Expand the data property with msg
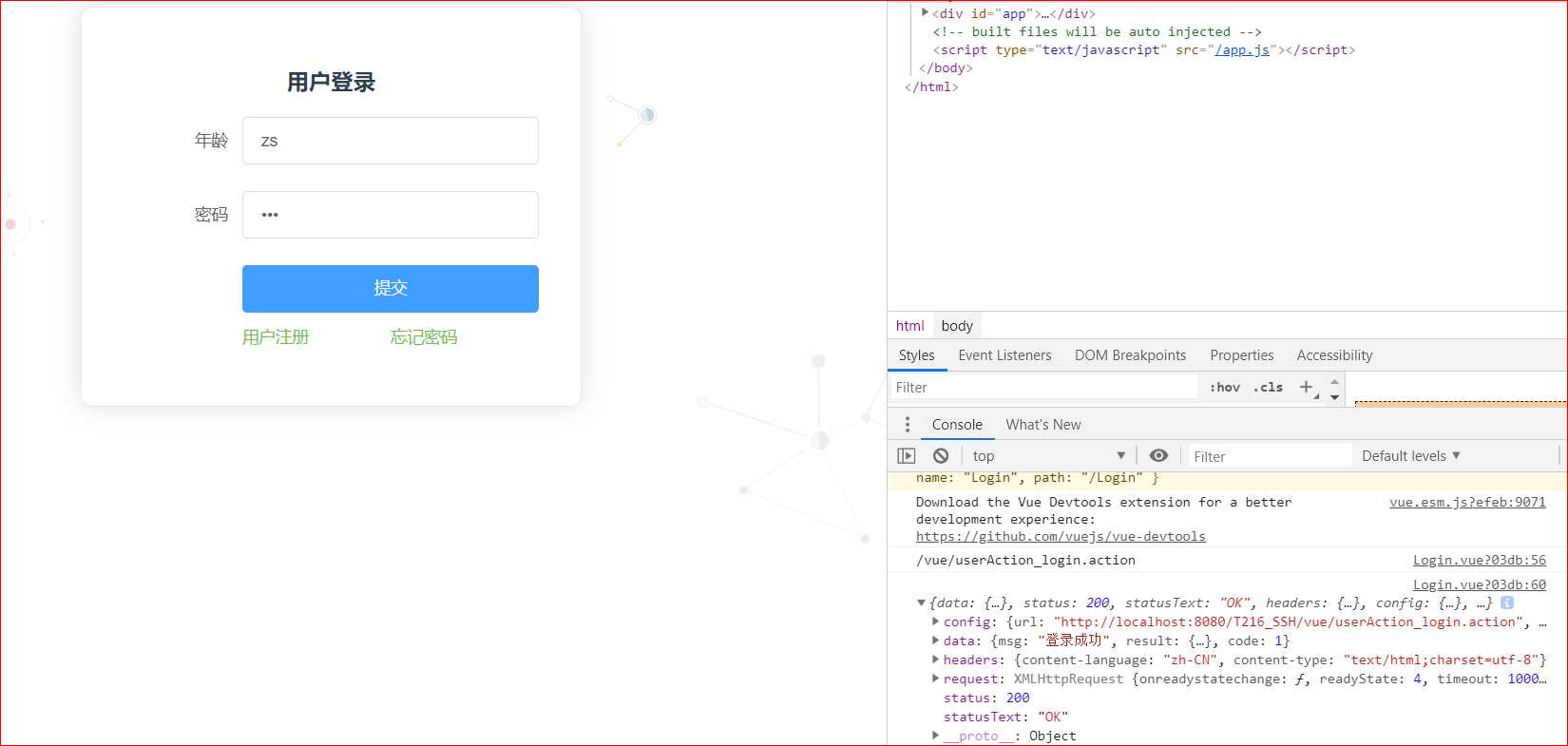 (x=936, y=641)
